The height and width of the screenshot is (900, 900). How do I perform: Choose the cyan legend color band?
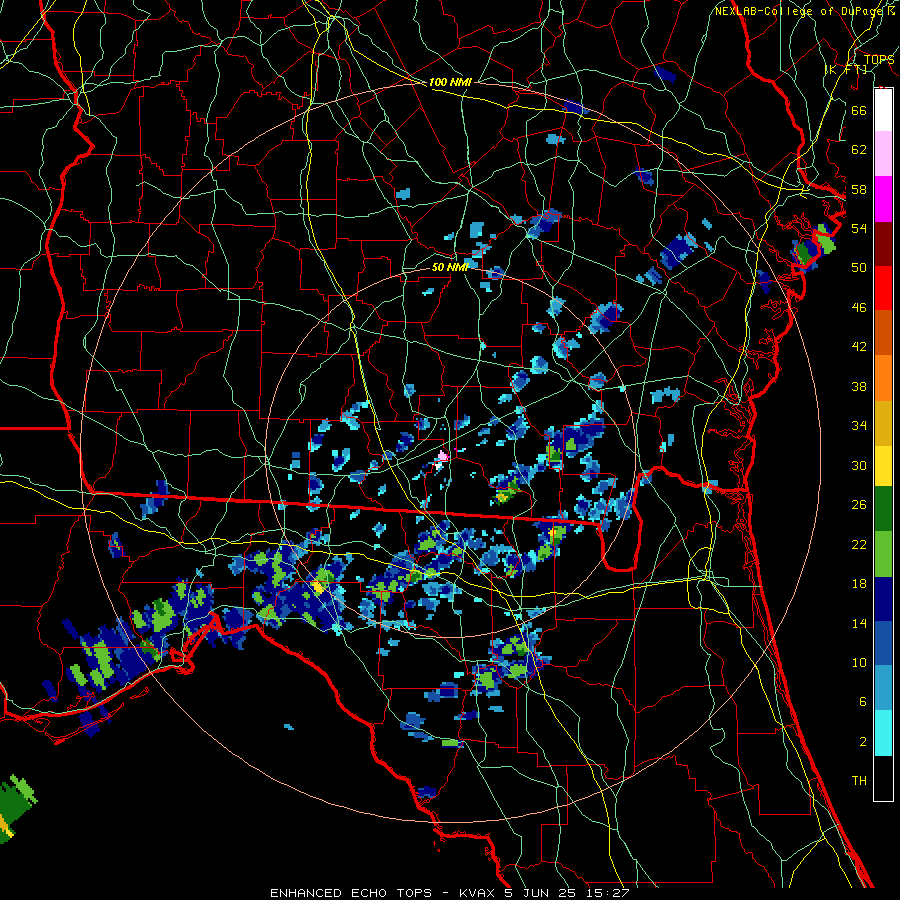(x=883, y=732)
